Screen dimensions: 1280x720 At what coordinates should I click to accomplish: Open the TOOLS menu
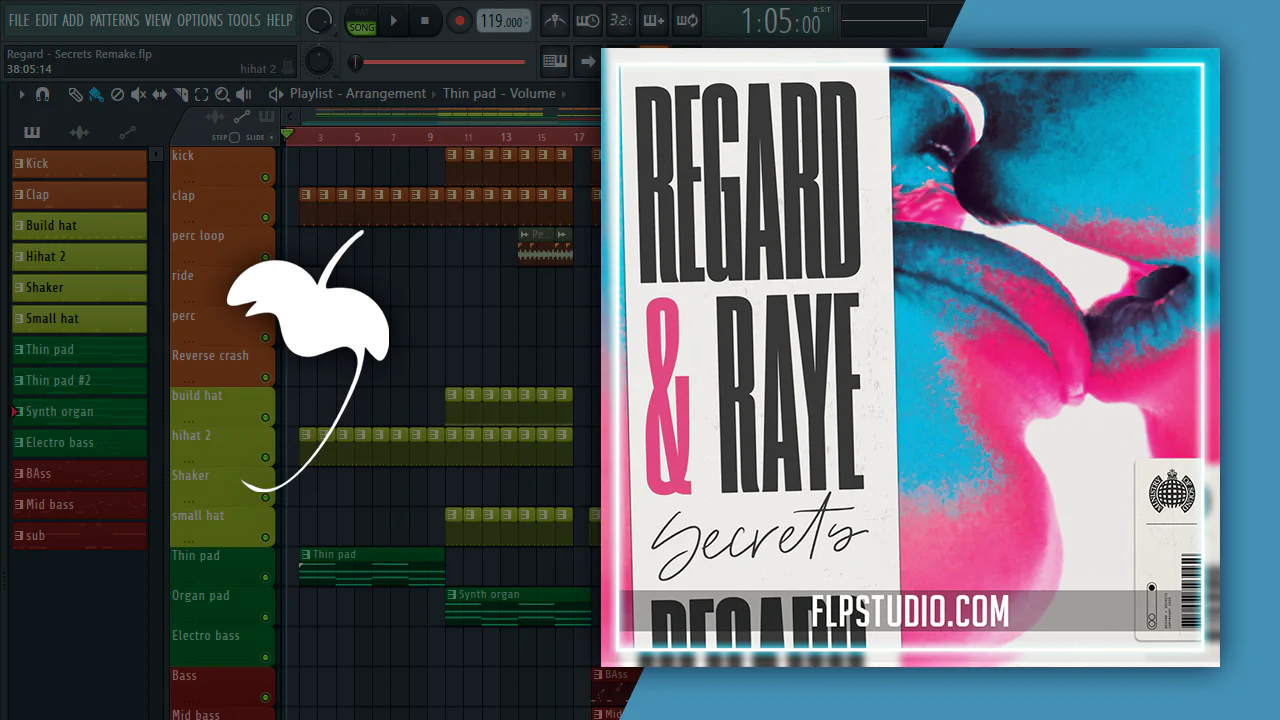(x=244, y=20)
